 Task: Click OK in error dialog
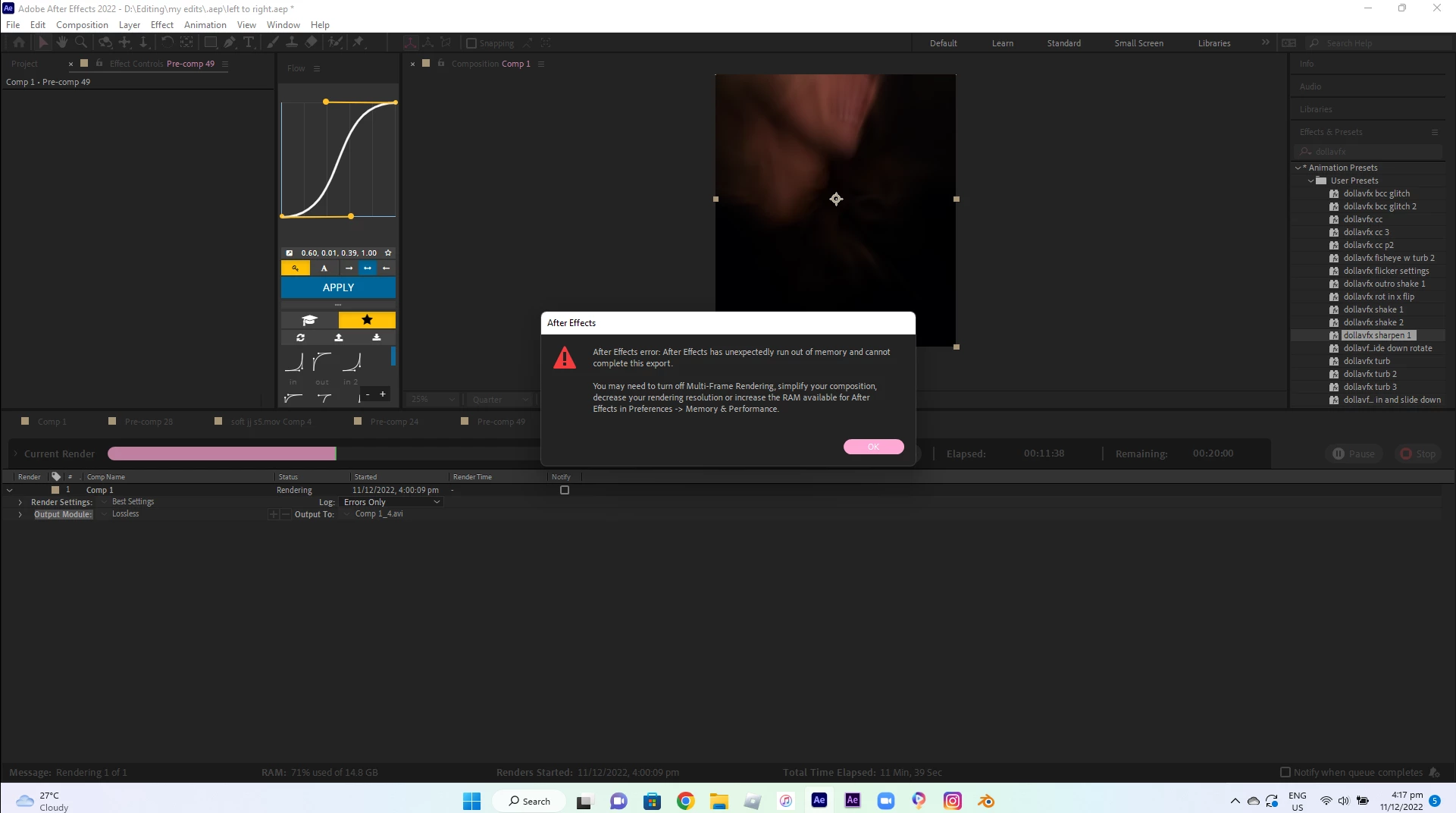(873, 447)
